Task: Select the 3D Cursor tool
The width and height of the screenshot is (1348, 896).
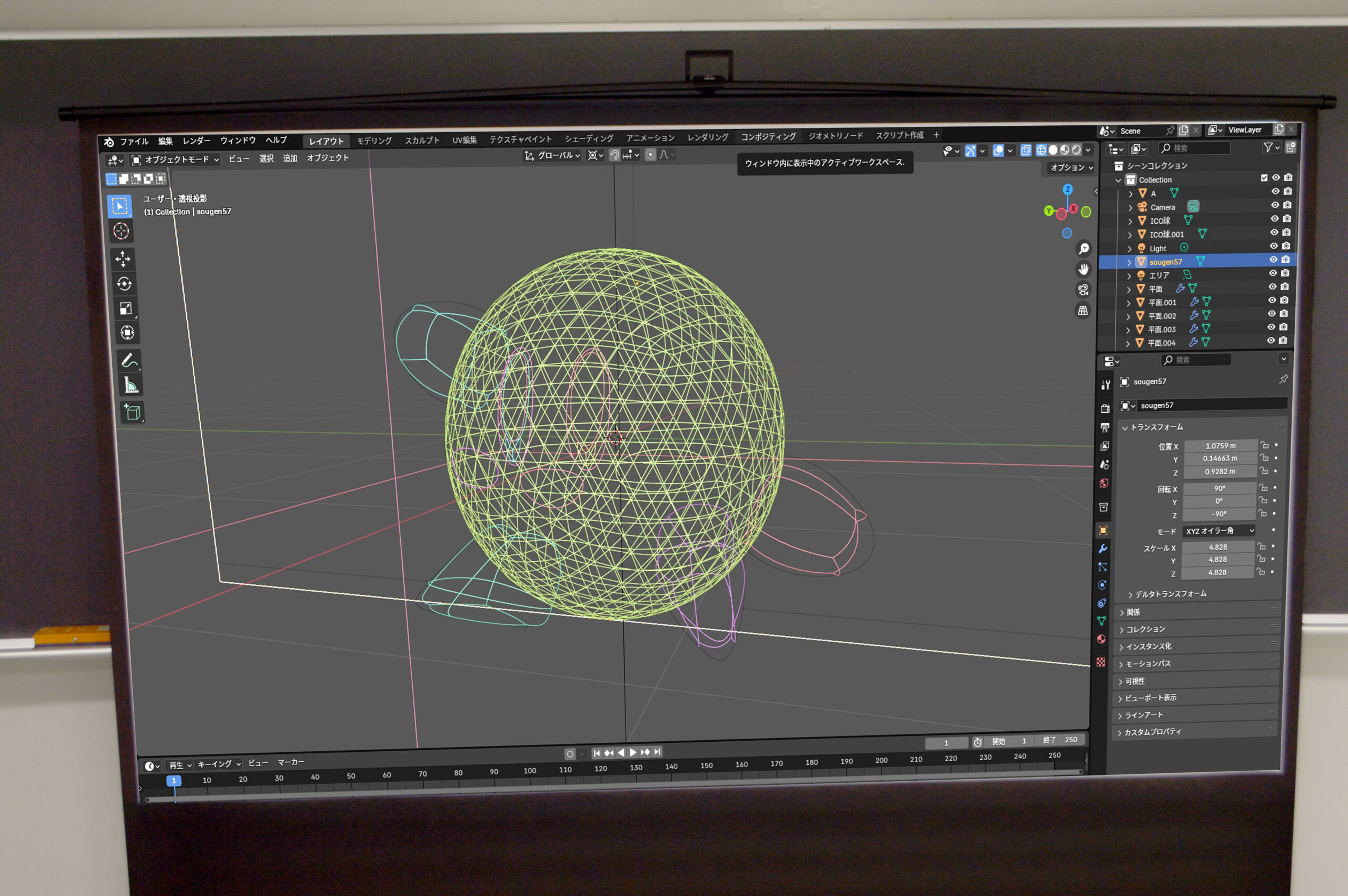Action: (x=121, y=232)
